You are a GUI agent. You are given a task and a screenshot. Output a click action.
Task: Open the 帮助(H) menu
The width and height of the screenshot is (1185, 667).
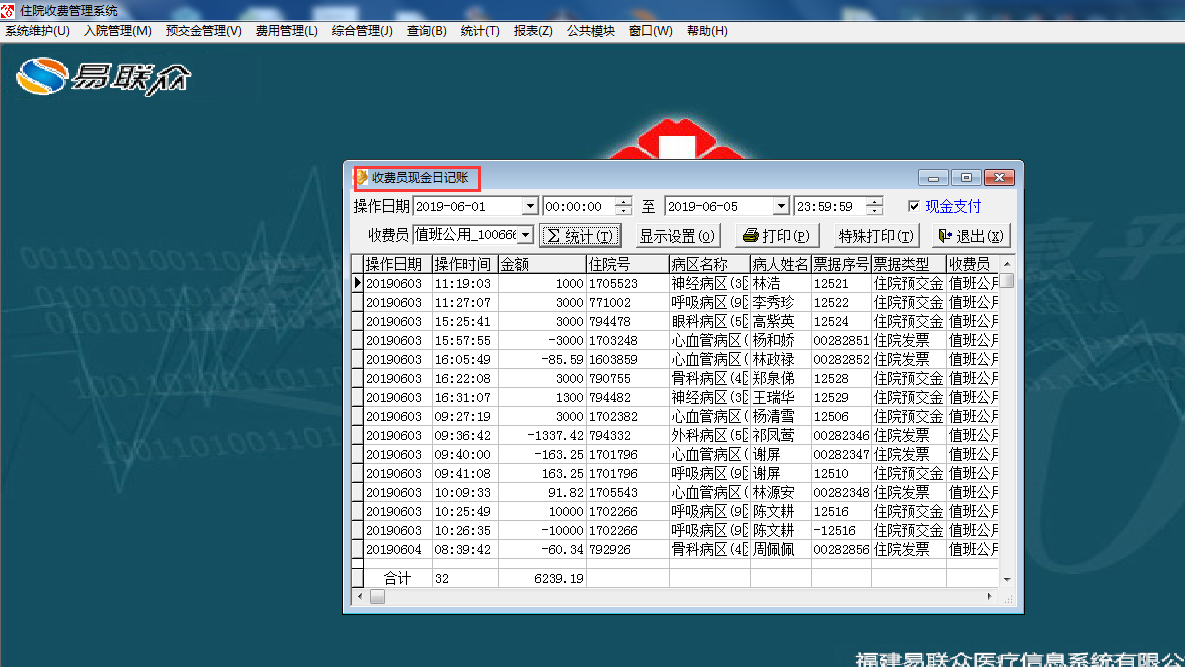tap(707, 31)
